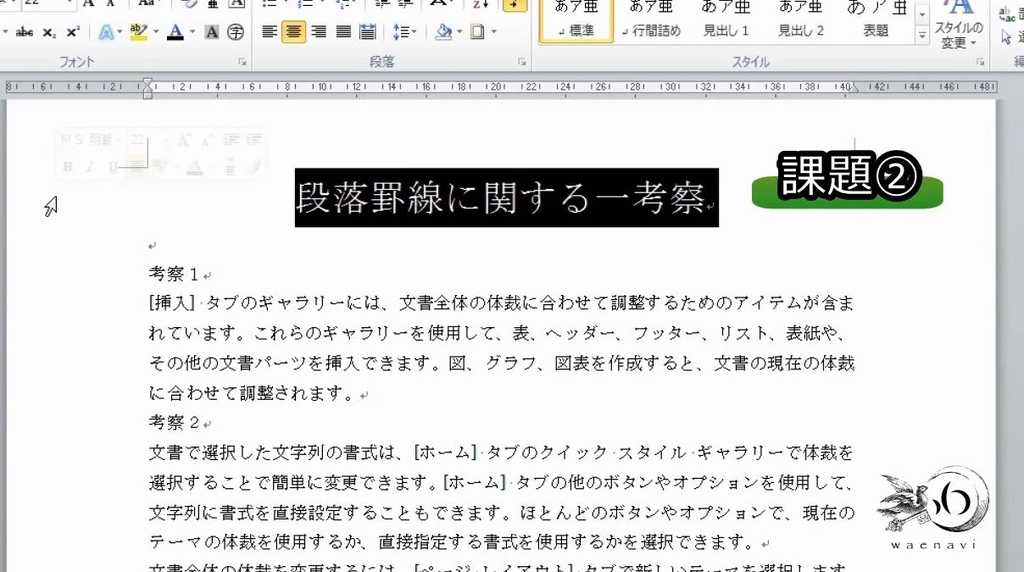This screenshot has width=1024, height=572.
Task: Click the selection arrow icon in editing group
Action: [1006, 38]
